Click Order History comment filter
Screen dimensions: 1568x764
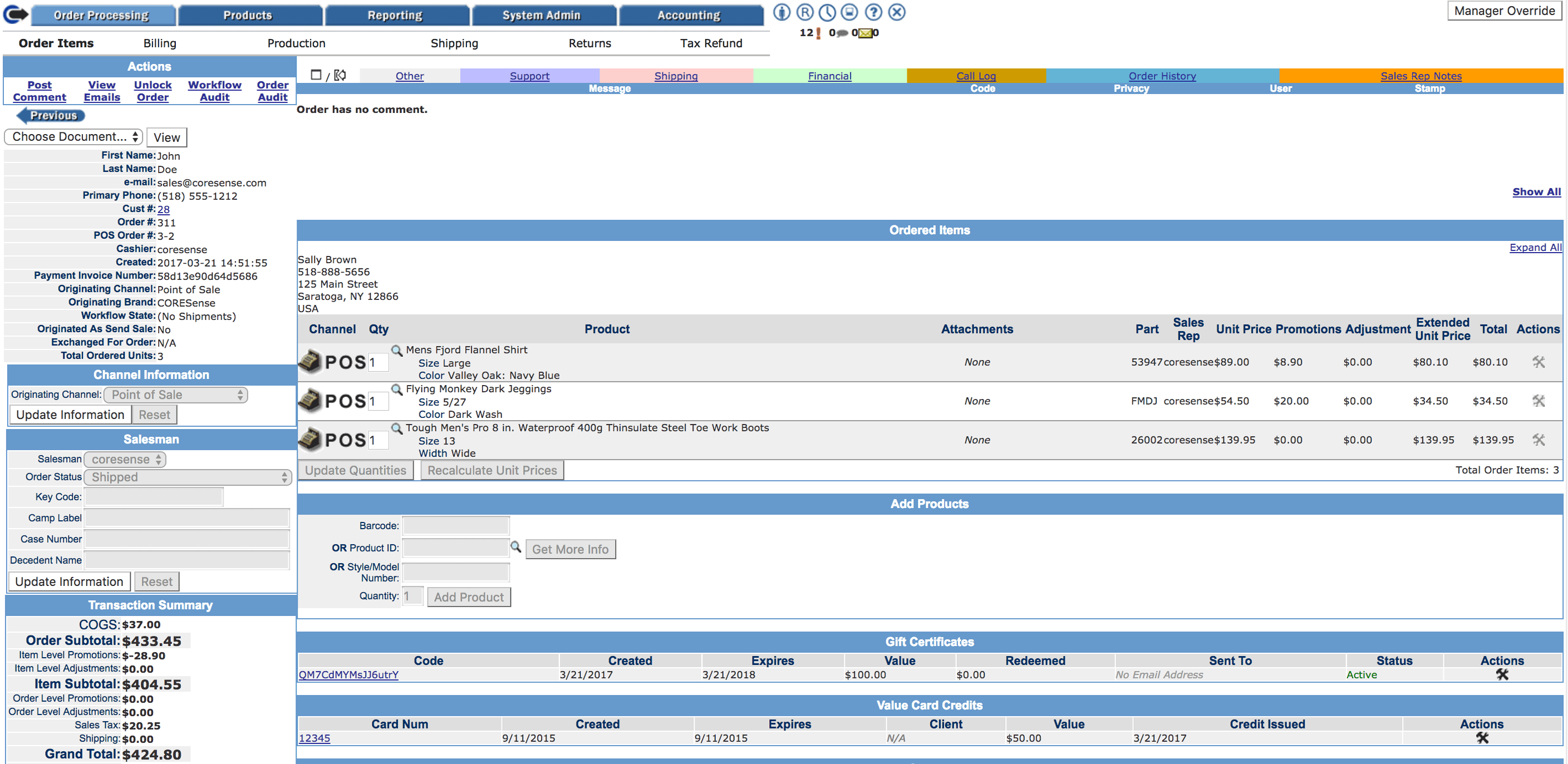[1162, 76]
